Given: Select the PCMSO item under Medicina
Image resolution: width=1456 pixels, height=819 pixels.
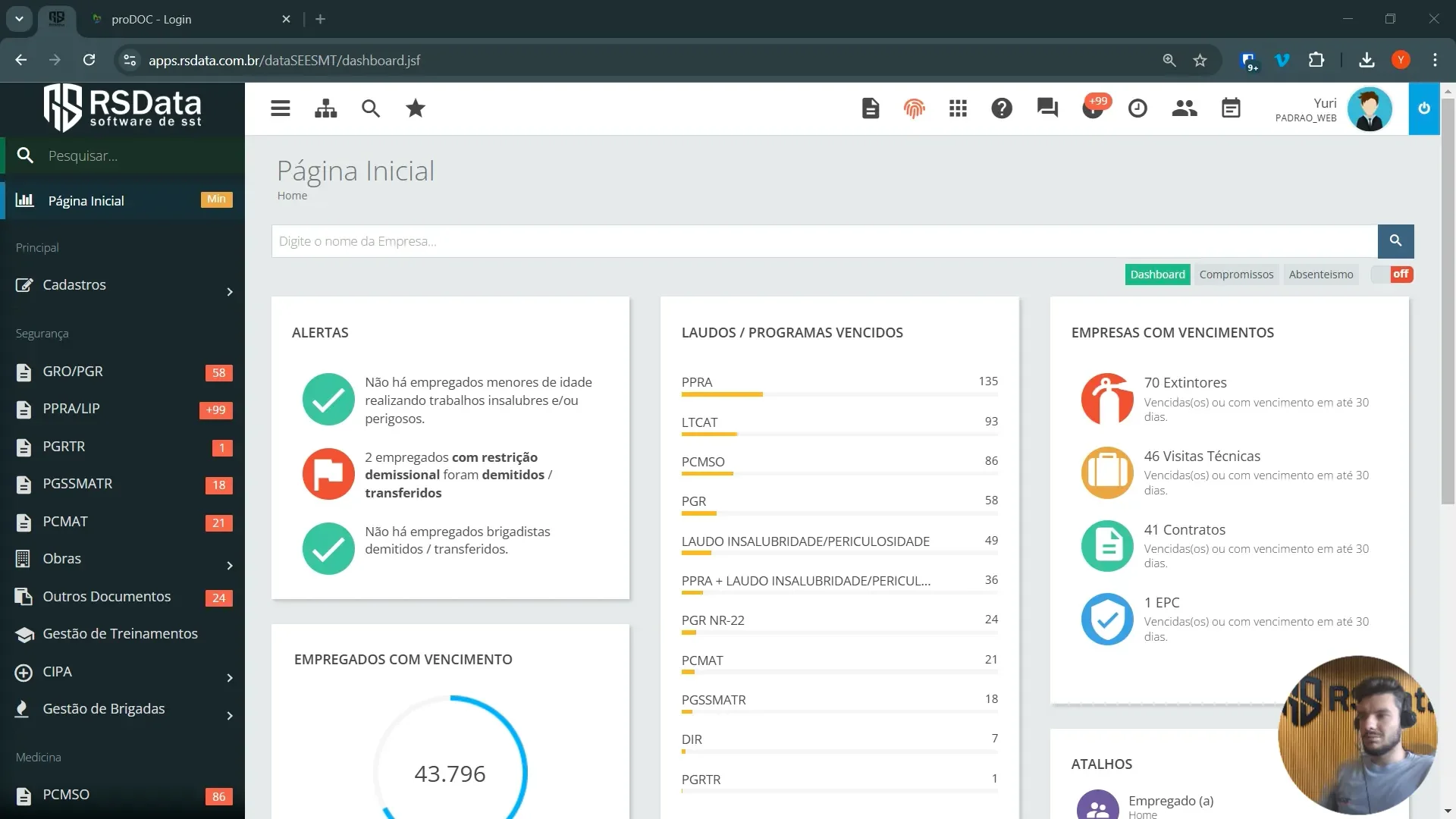Looking at the screenshot, I should [66, 794].
